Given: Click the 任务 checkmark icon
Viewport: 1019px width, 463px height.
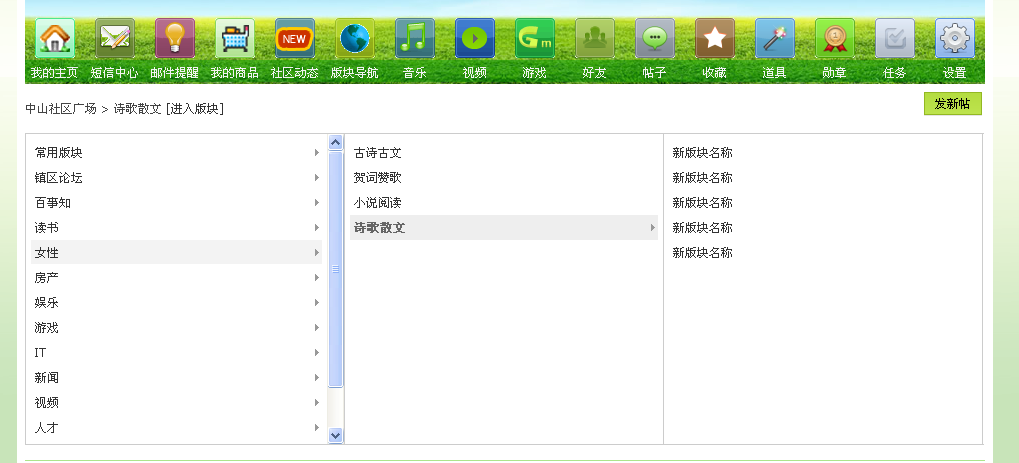Looking at the screenshot, I should pyautogui.click(x=895, y=38).
